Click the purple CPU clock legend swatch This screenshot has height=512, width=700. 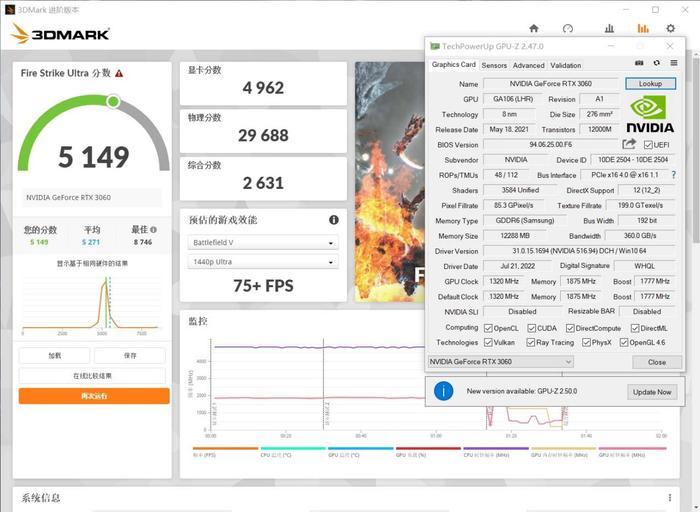(x=496, y=448)
